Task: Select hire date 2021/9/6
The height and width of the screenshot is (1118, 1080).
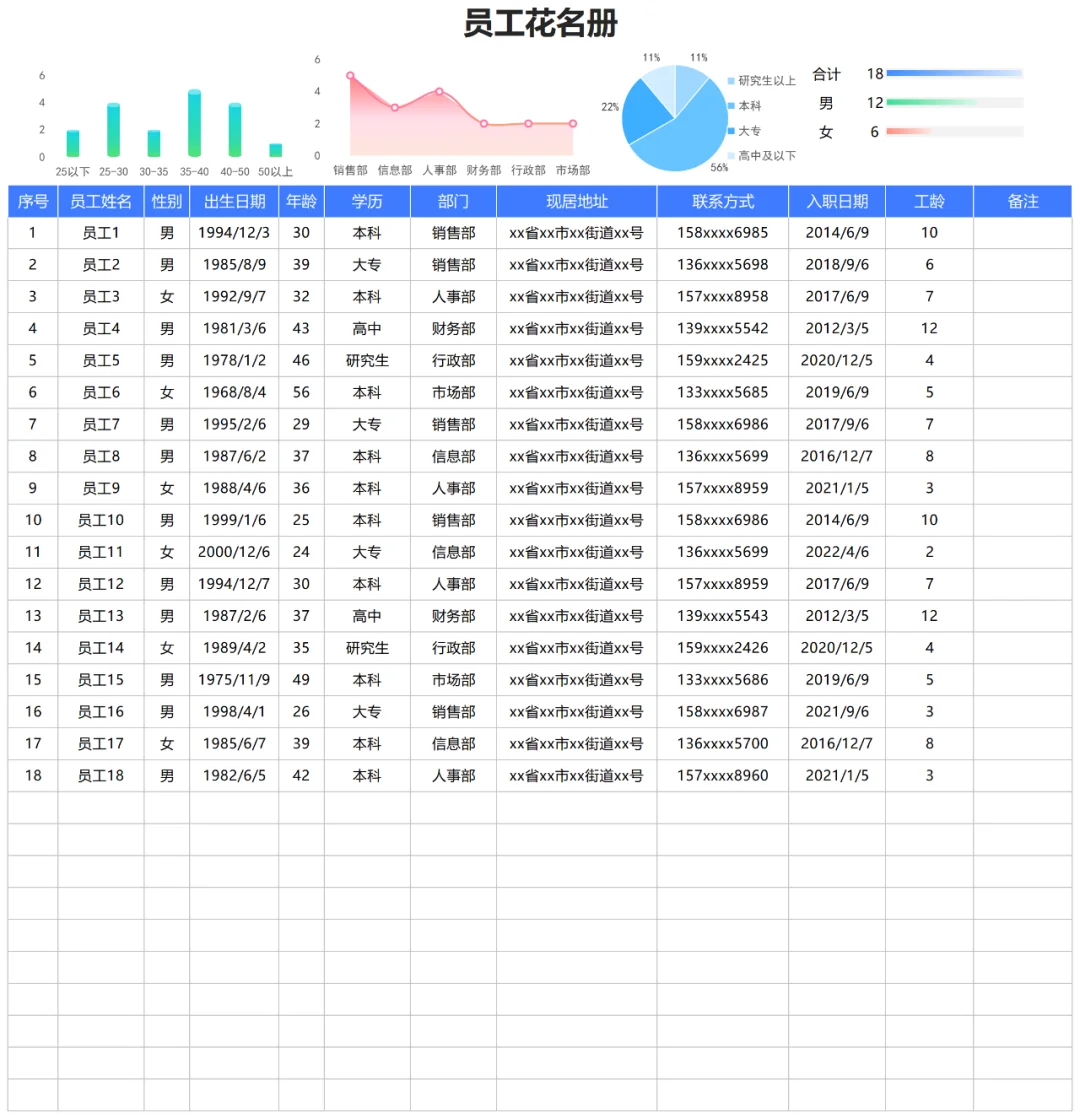Action: 837,712
